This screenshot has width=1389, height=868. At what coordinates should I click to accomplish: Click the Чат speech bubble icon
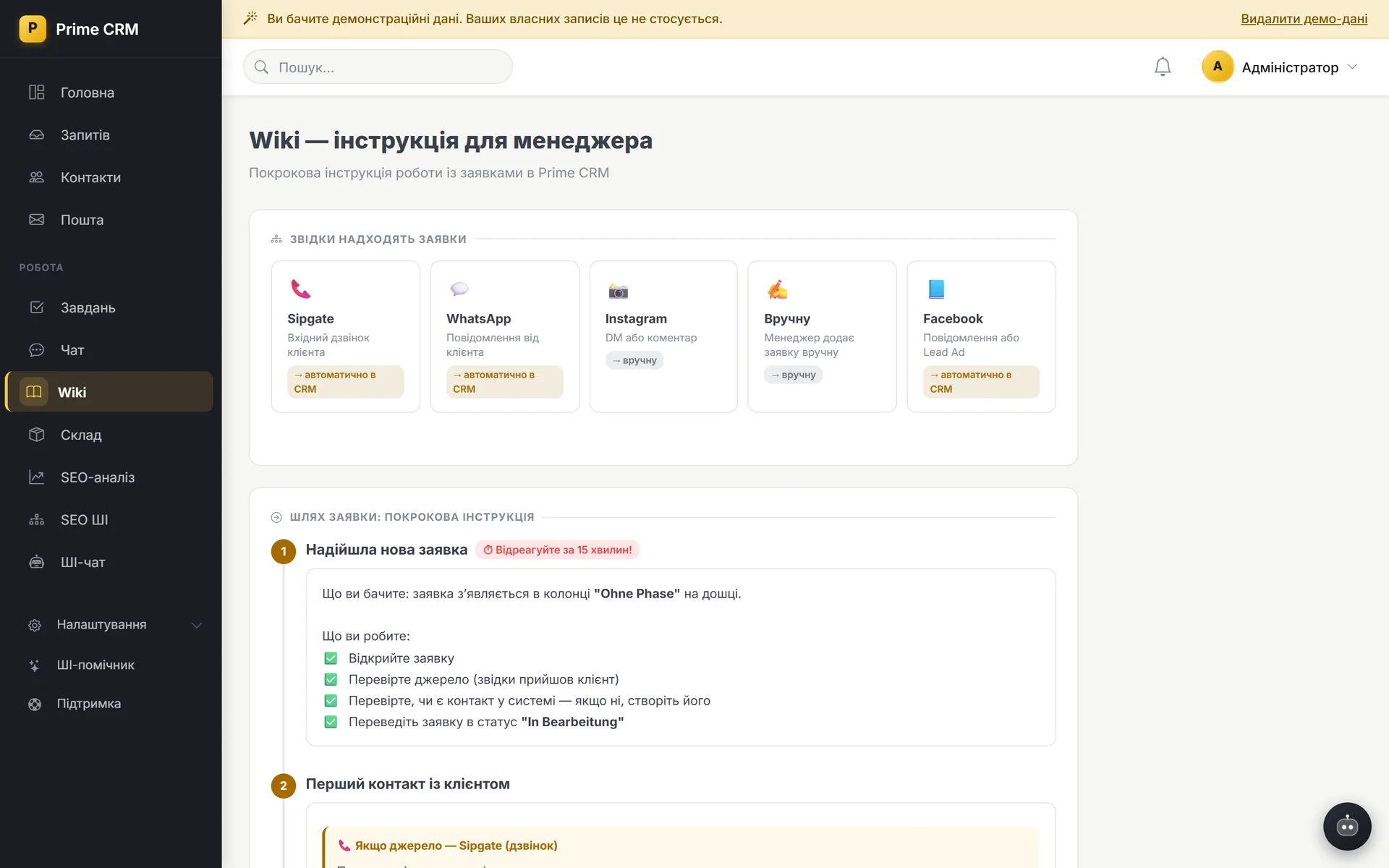pos(36,350)
